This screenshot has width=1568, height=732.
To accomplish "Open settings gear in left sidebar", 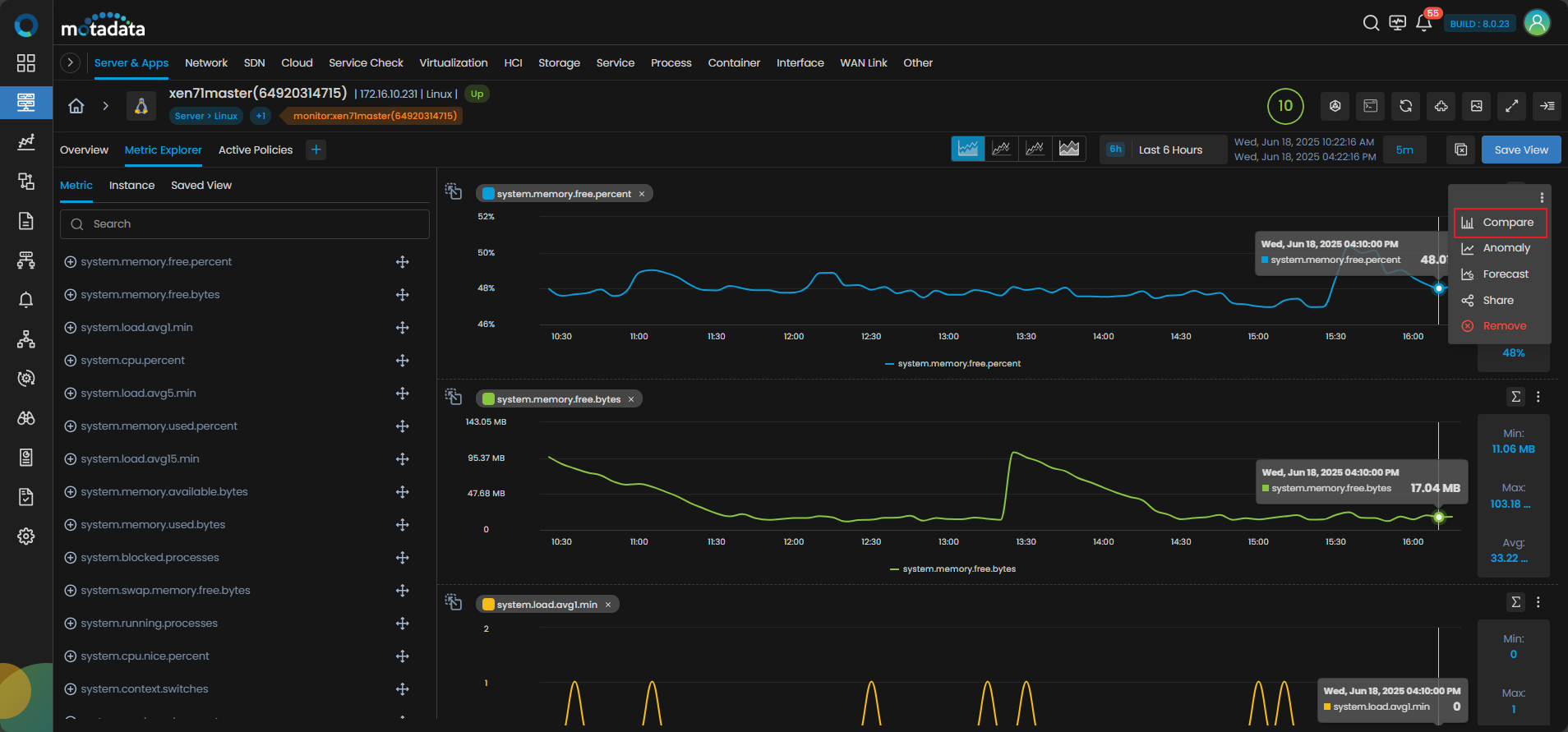I will tap(26, 536).
